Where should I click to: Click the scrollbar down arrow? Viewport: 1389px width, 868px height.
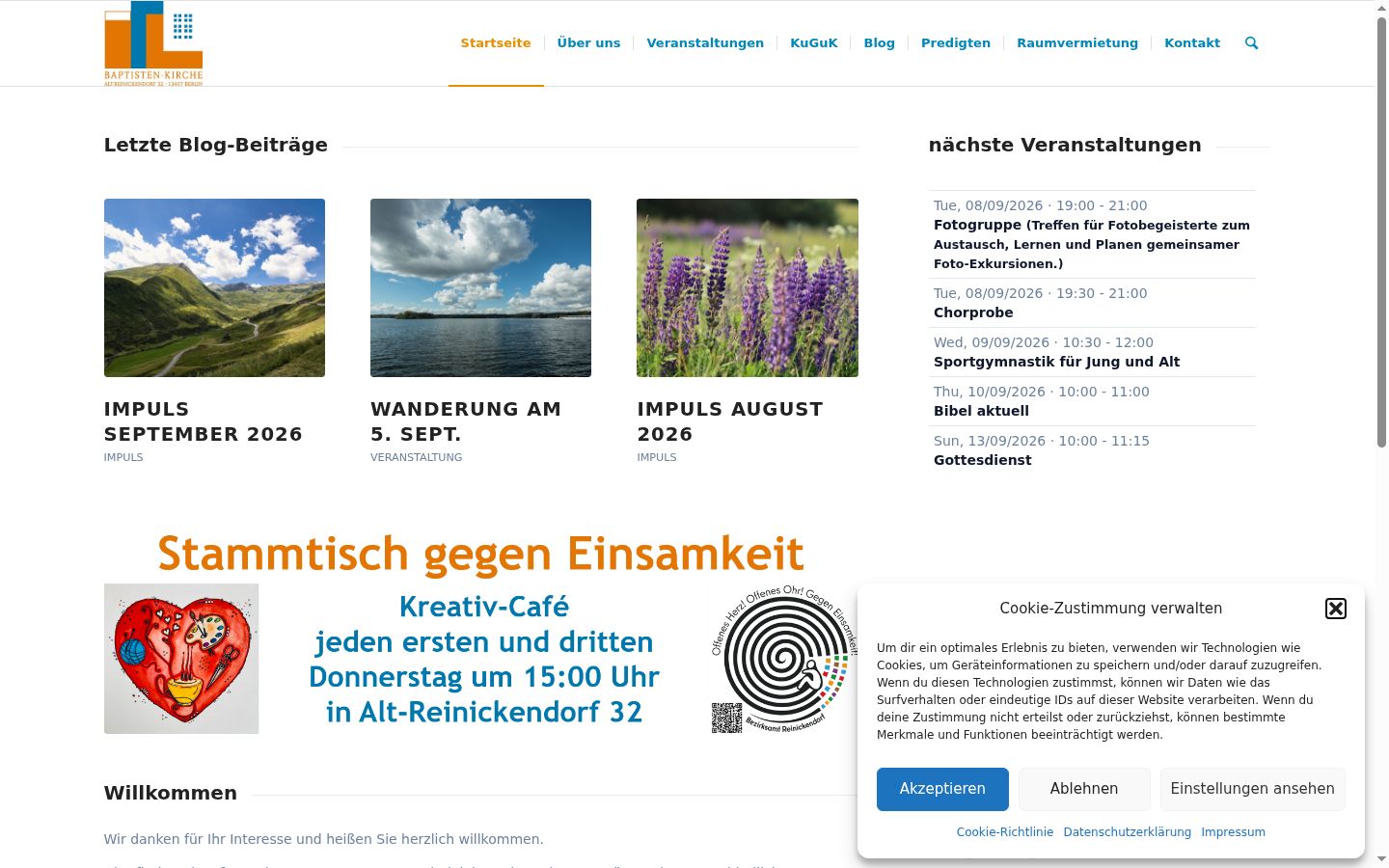[x=1381, y=858]
